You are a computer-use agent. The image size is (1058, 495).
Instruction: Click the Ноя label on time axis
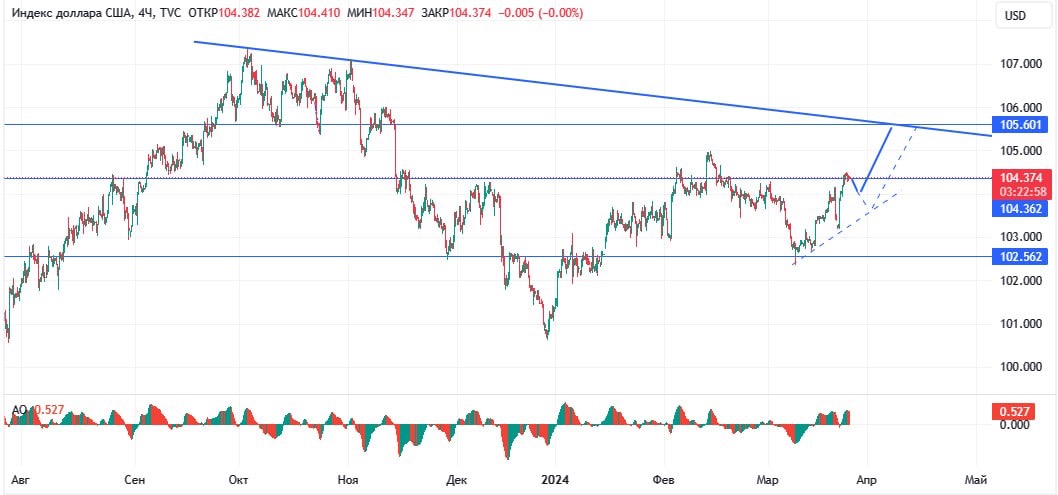348,480
